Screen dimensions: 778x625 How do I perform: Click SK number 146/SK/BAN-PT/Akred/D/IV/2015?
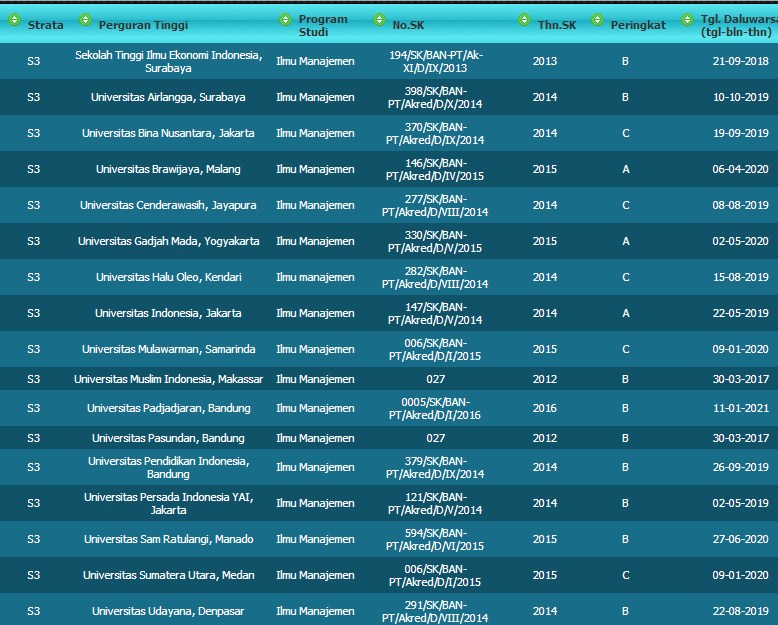tap(435, 169)
